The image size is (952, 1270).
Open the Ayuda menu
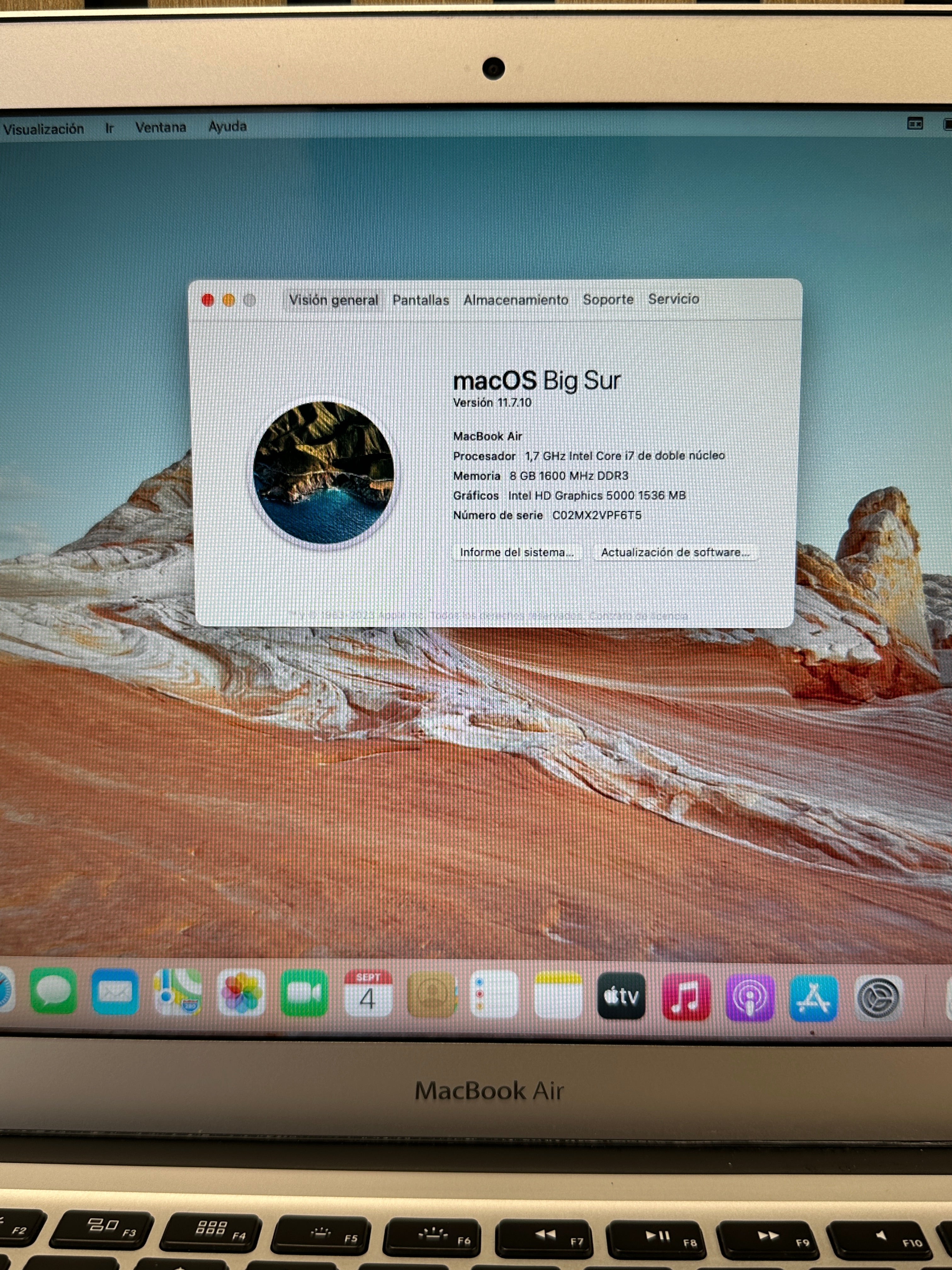click(x=227, y=126)
